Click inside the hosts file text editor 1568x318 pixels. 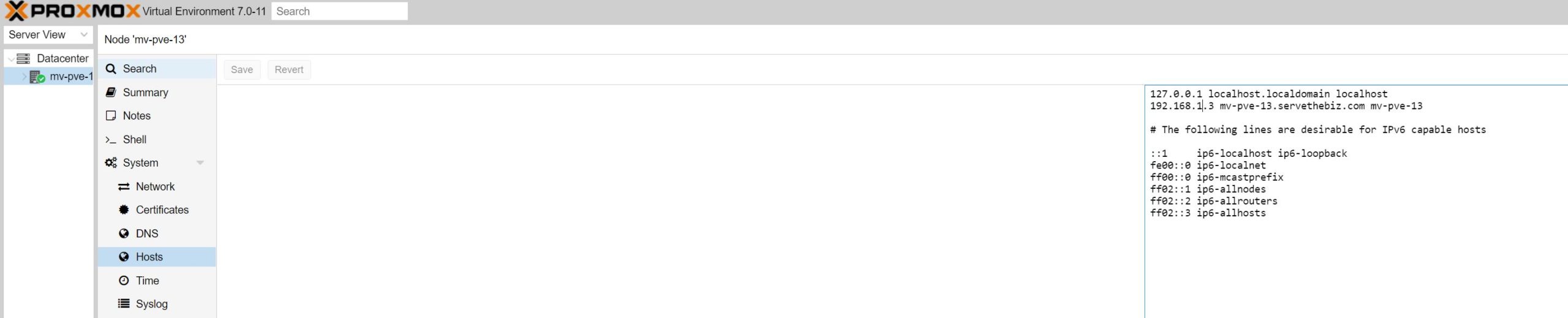[1355, 202]
